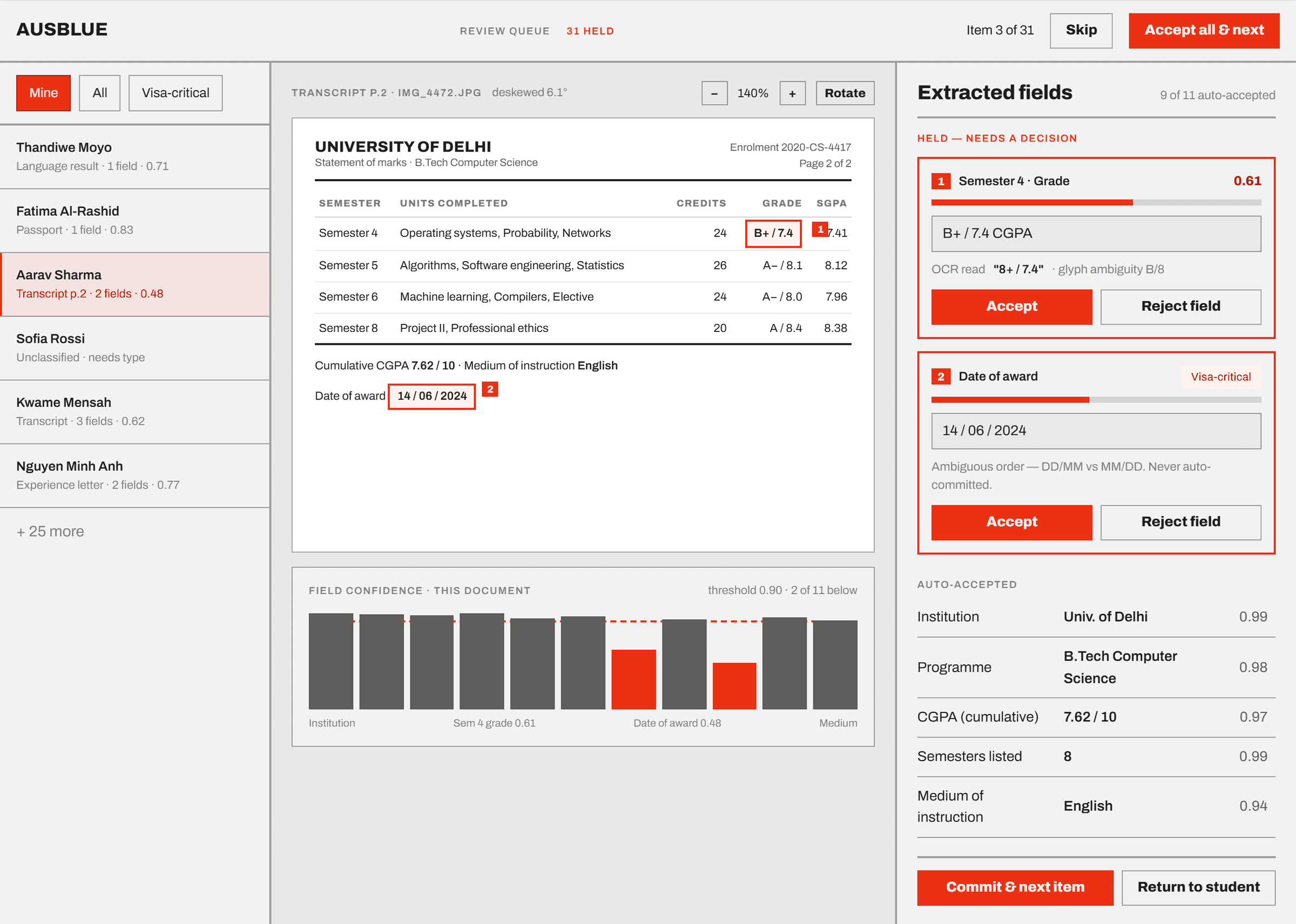This screenshot has height=924, width=1296.
Task: Open Thandiwe Moyo queue item
Action: (x=135, y=157)
